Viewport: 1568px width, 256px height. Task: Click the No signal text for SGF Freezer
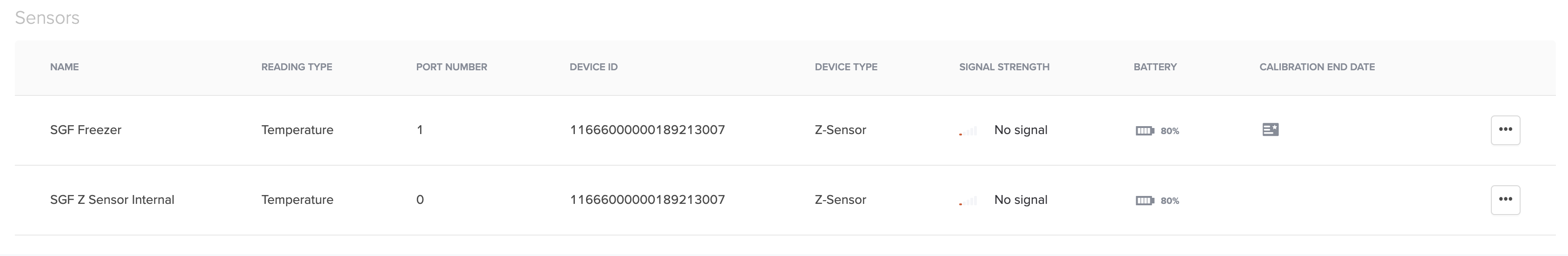pyautogui.click(x=1021, y=130)
